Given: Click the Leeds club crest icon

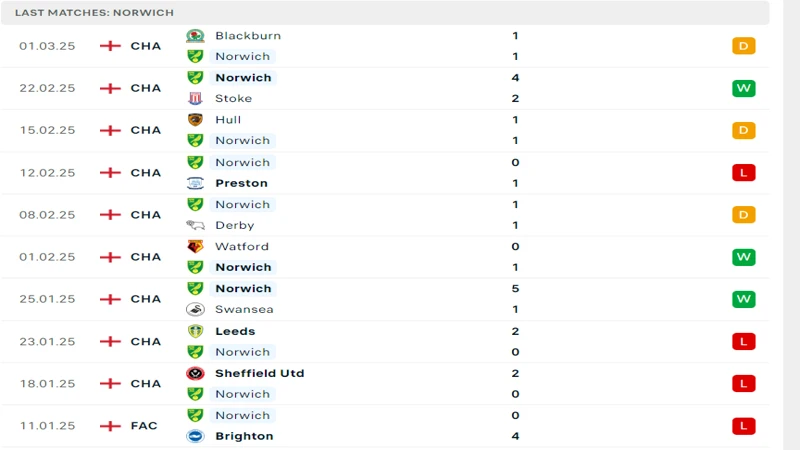Looking at the screenshot, I should coord(195,331).
